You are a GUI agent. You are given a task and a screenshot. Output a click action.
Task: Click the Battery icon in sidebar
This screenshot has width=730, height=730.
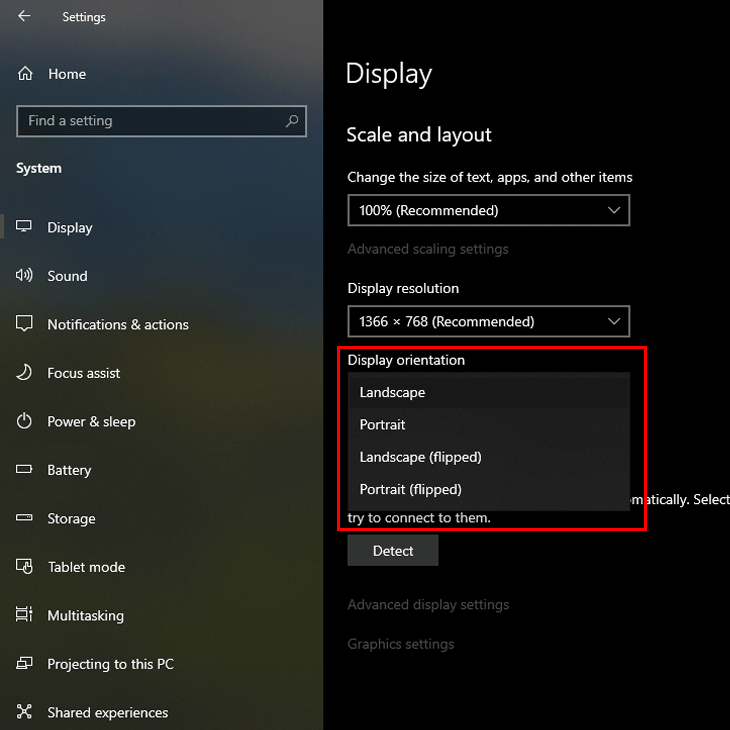point(25,470)
